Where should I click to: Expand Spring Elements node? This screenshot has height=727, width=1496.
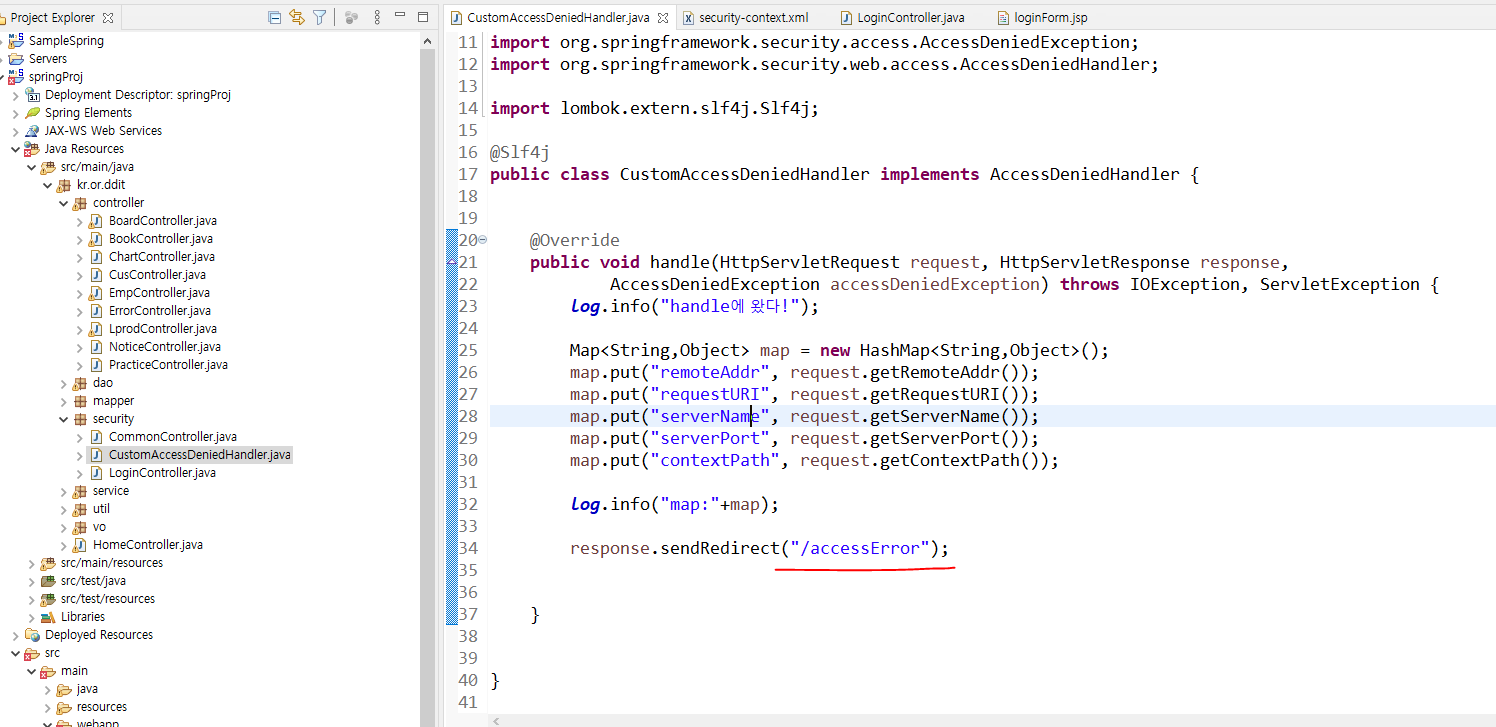[x=16, y=113]
